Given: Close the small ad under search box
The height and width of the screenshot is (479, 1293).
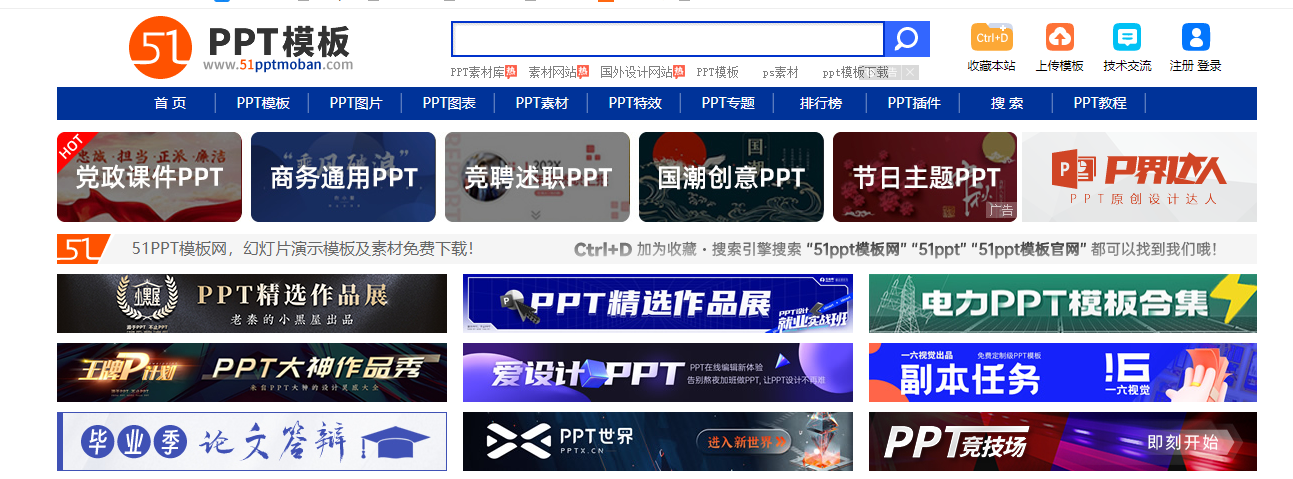Looking at the screenshot, I should click(x=910, y=72).
